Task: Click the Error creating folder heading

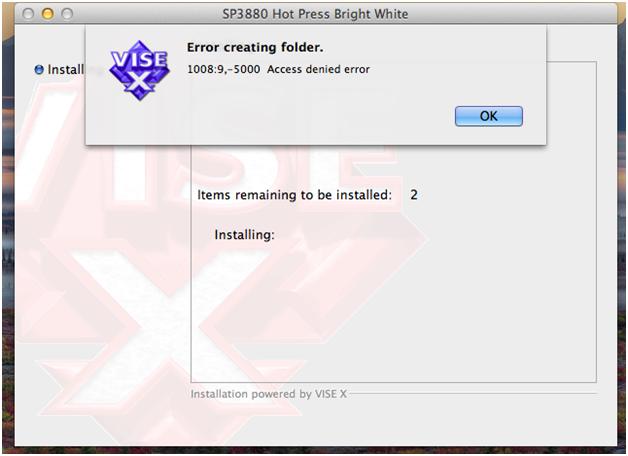Action: tap(255, 47)
